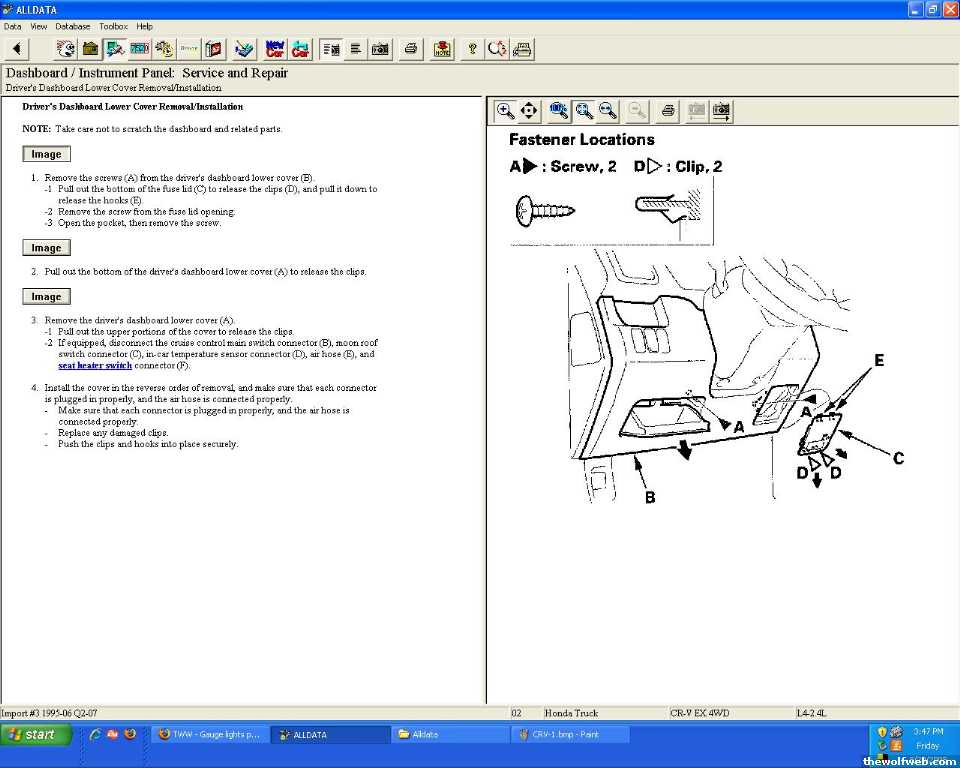Screen dimensions: 960x768
Task: Set diagram zoom to 100%
Action: pyautogui.click(x=558, y=110)
